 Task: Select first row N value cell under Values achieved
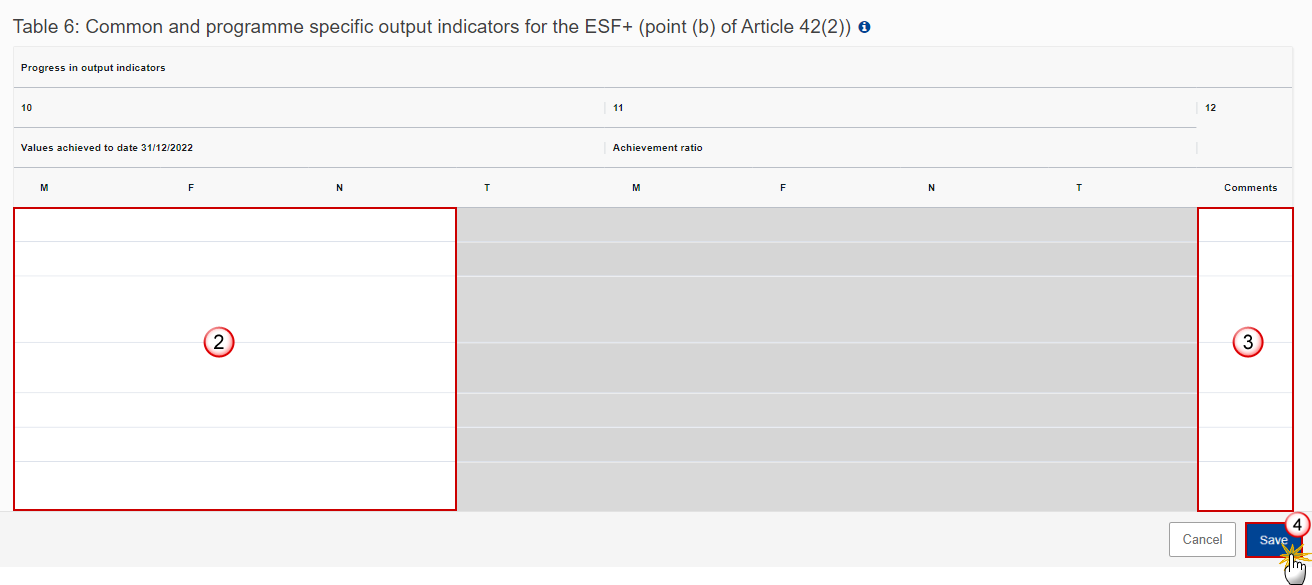point(340,225)
